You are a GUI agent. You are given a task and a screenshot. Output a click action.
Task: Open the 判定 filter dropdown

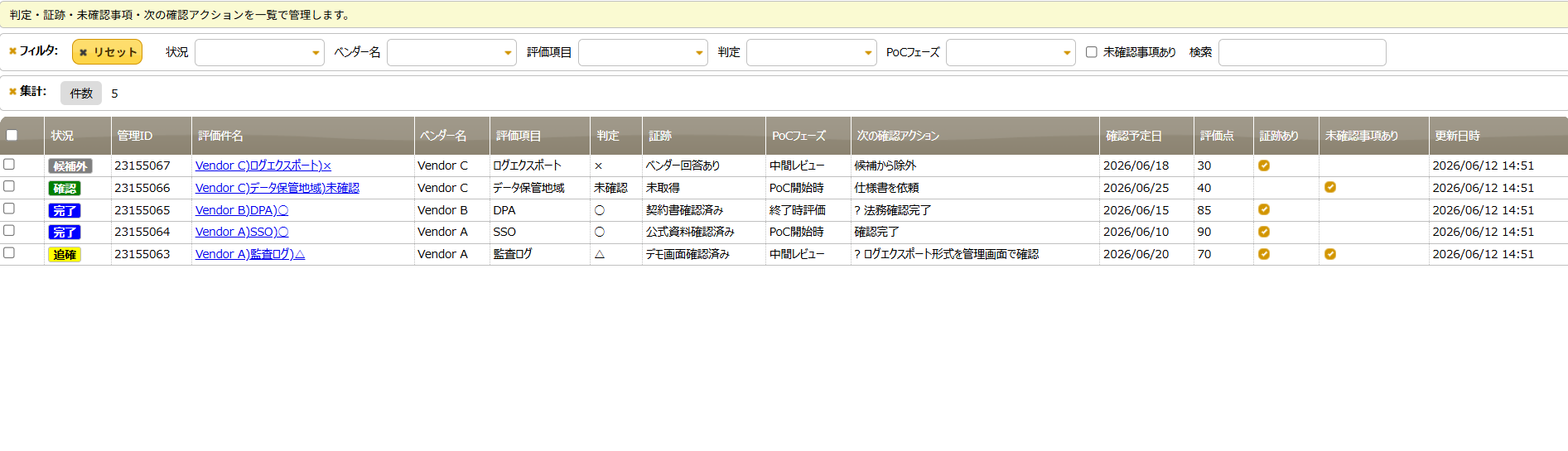812,52
